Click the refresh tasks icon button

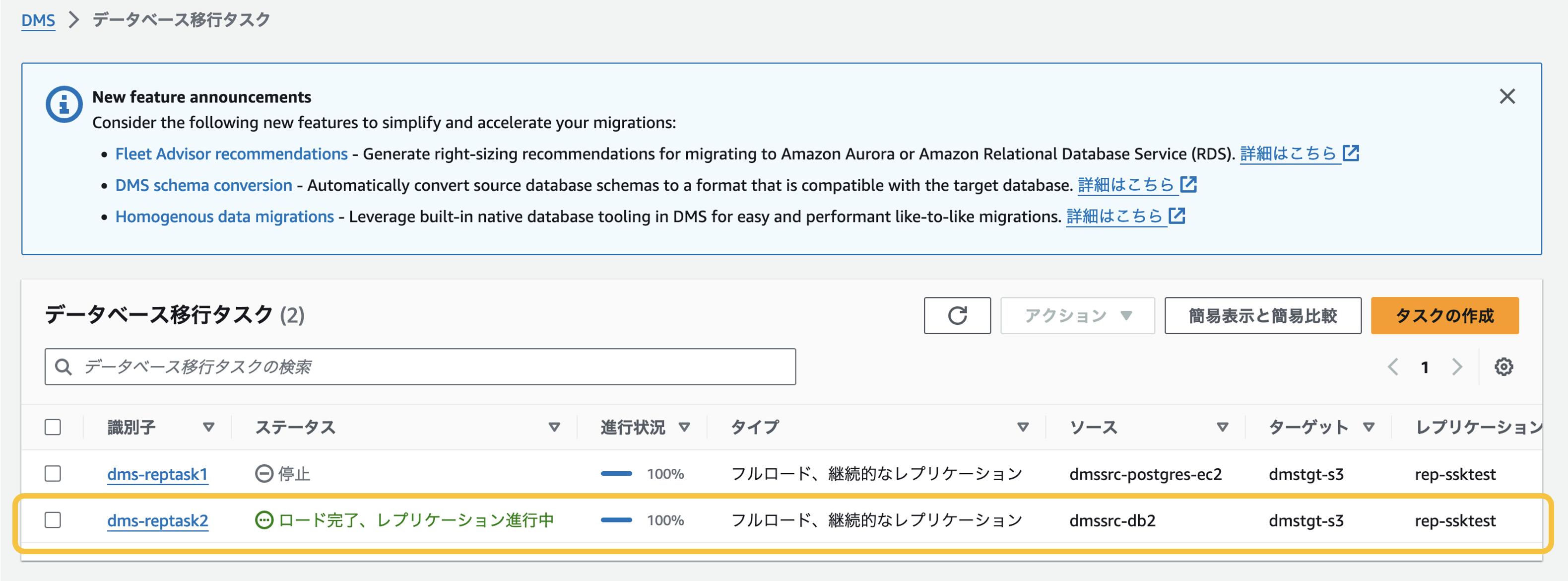coord(957,315)
